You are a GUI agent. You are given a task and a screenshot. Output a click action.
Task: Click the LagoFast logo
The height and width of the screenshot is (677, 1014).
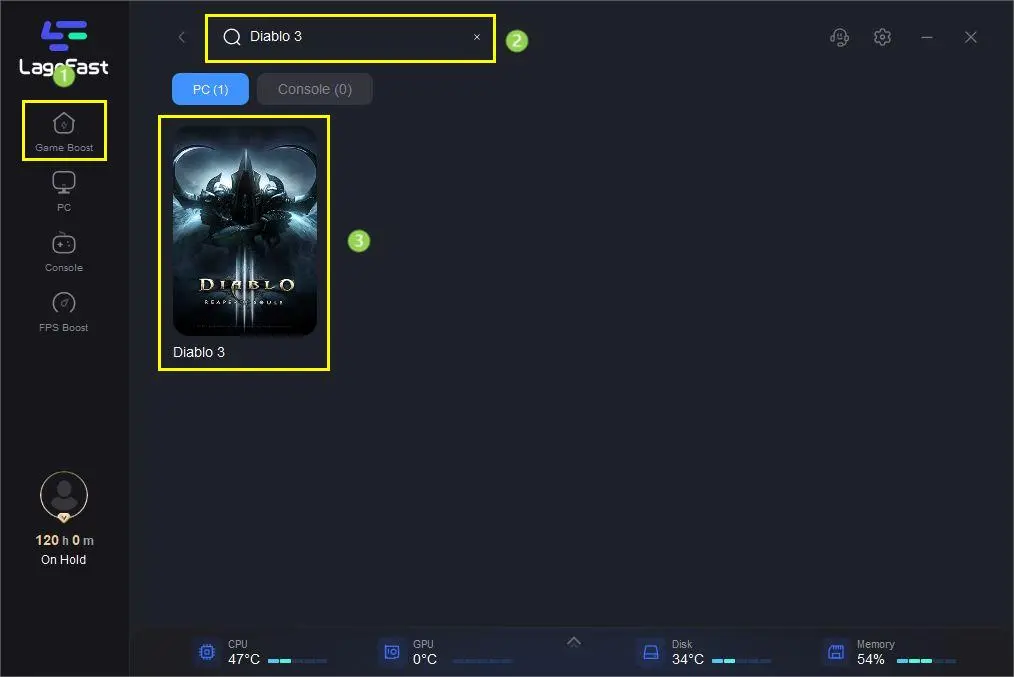[x=63, y=48]
